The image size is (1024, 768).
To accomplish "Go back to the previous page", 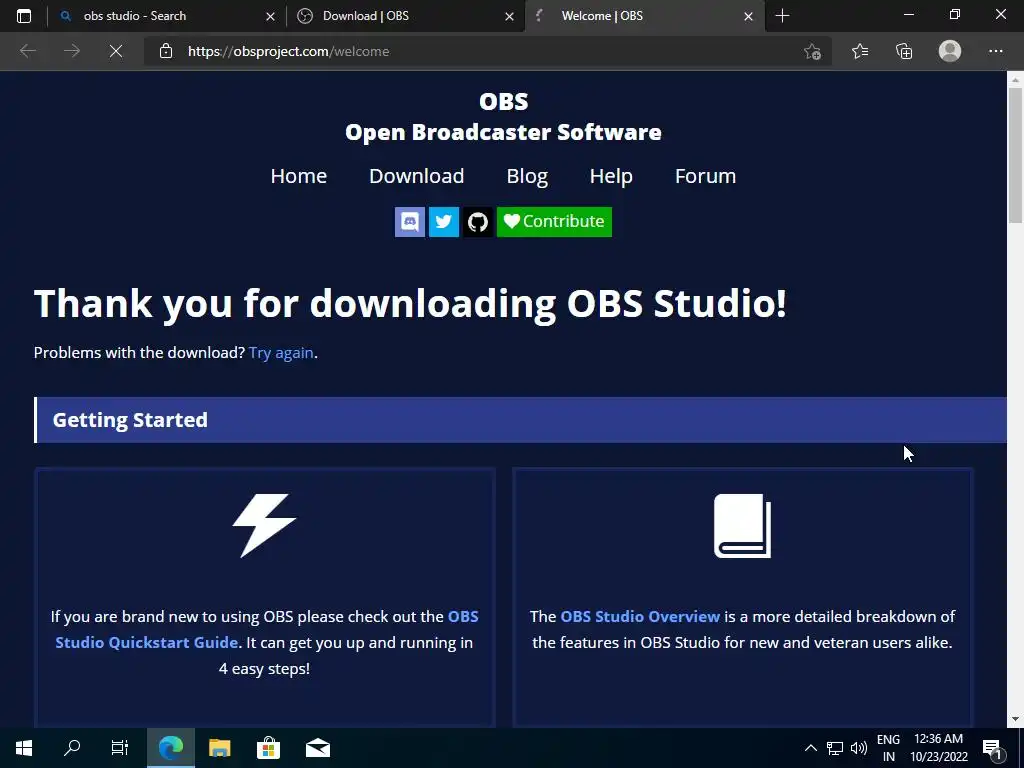I will coord(27,51).
